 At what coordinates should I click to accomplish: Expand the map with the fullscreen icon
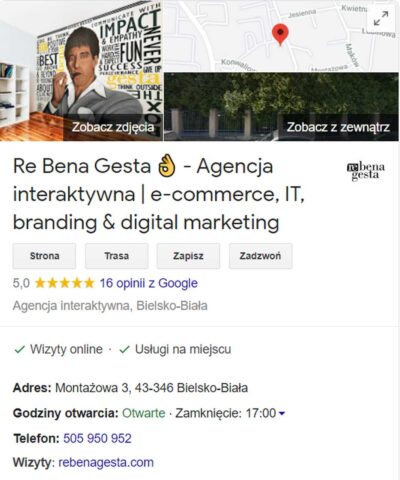coord(381,18)
